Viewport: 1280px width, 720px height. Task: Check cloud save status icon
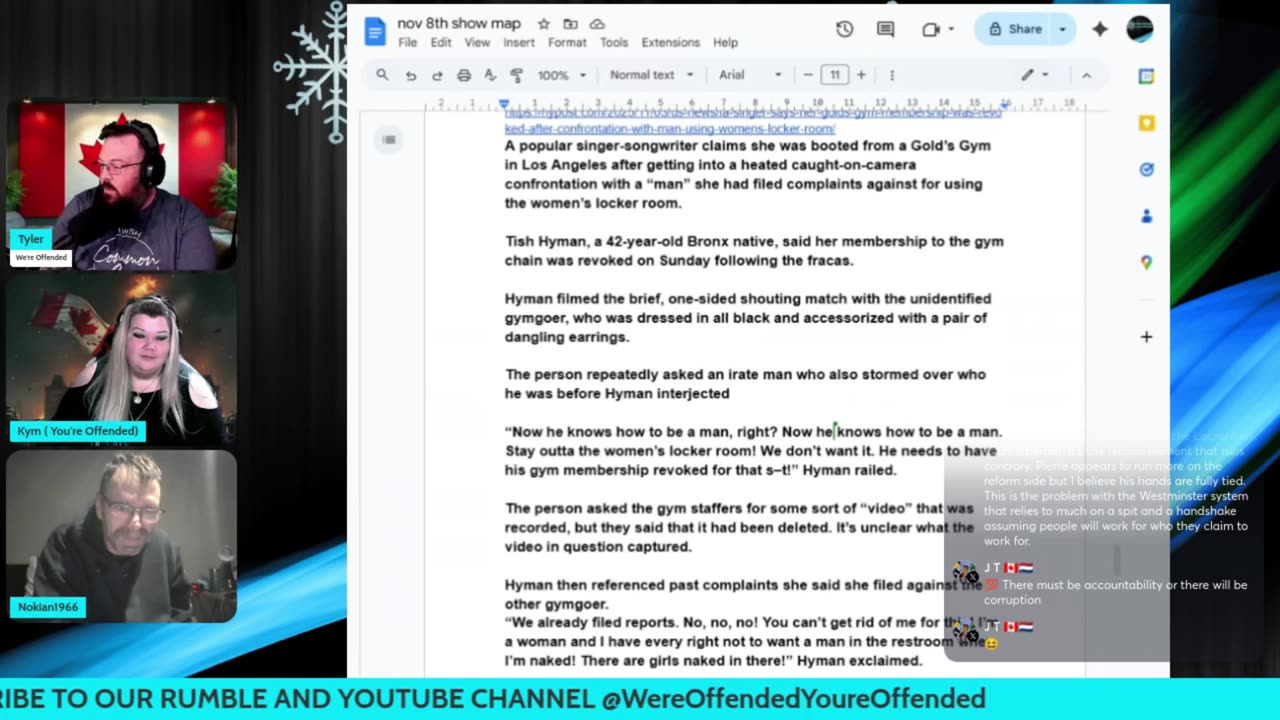(x=597, y=24)
